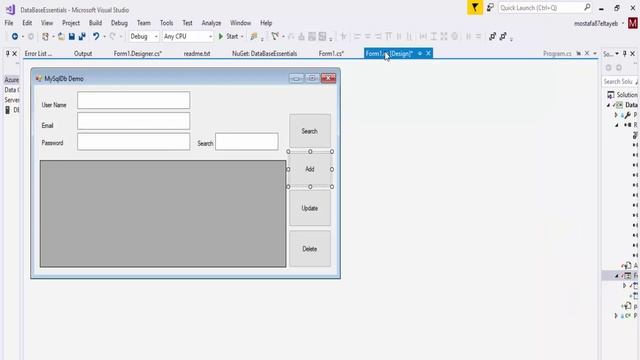
Task: Toggle auto-hide pin on Solution Explorer
Action: pyautogui.click(x=624, y=53)
